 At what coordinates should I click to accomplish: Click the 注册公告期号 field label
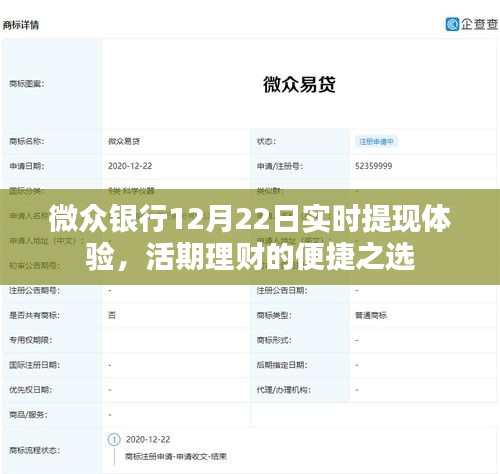34,291
